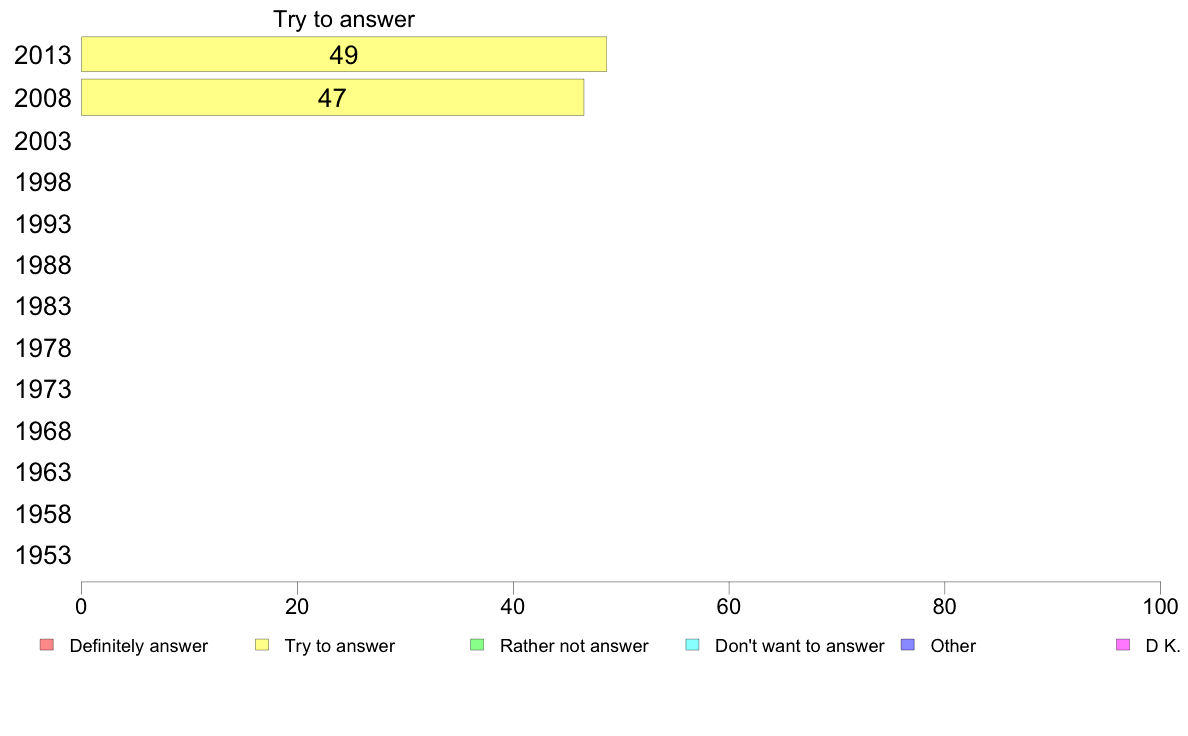Image resolution: width=1188 pixels, height=736 pixels.
Task: Click the magenta D K. legend swatch
Action: click(1123, 645)
